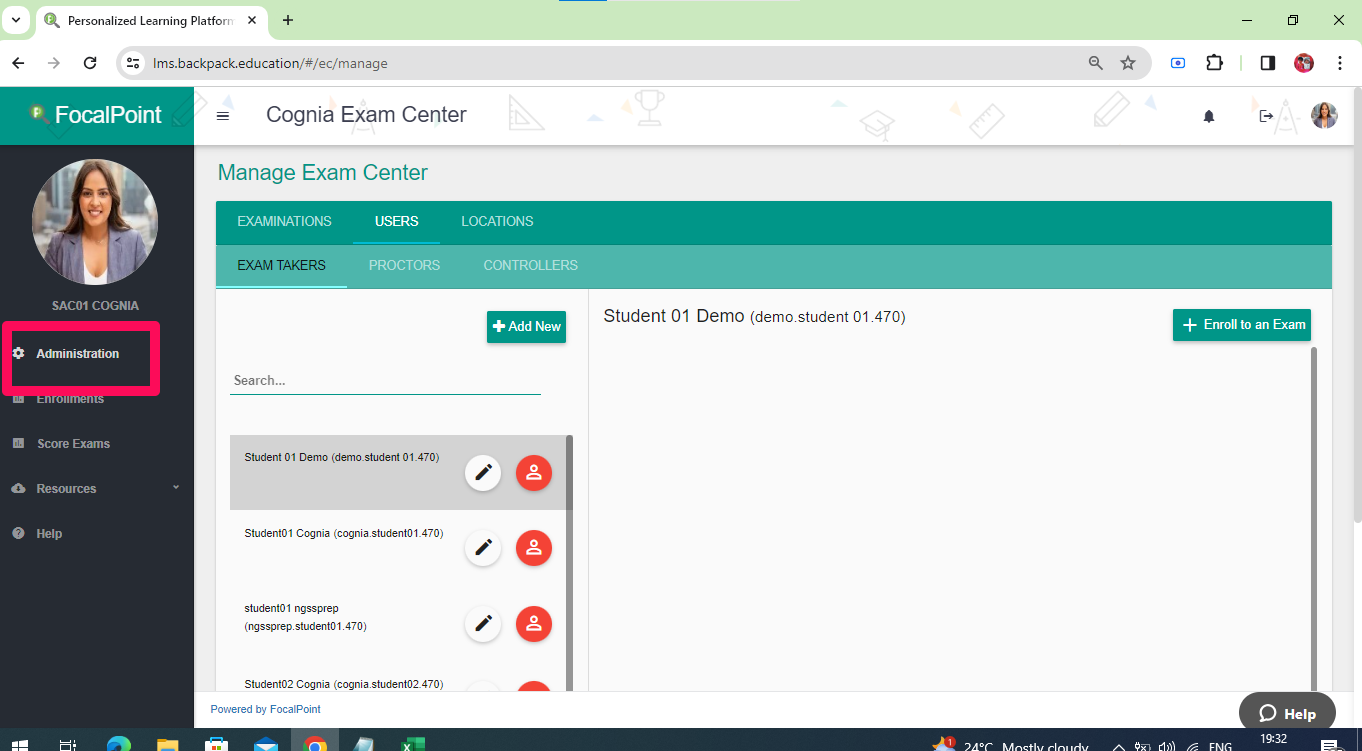Open Enrollments in the sidebar
The width and height of the screenshot is (1362, 751).
coord(70,398)
